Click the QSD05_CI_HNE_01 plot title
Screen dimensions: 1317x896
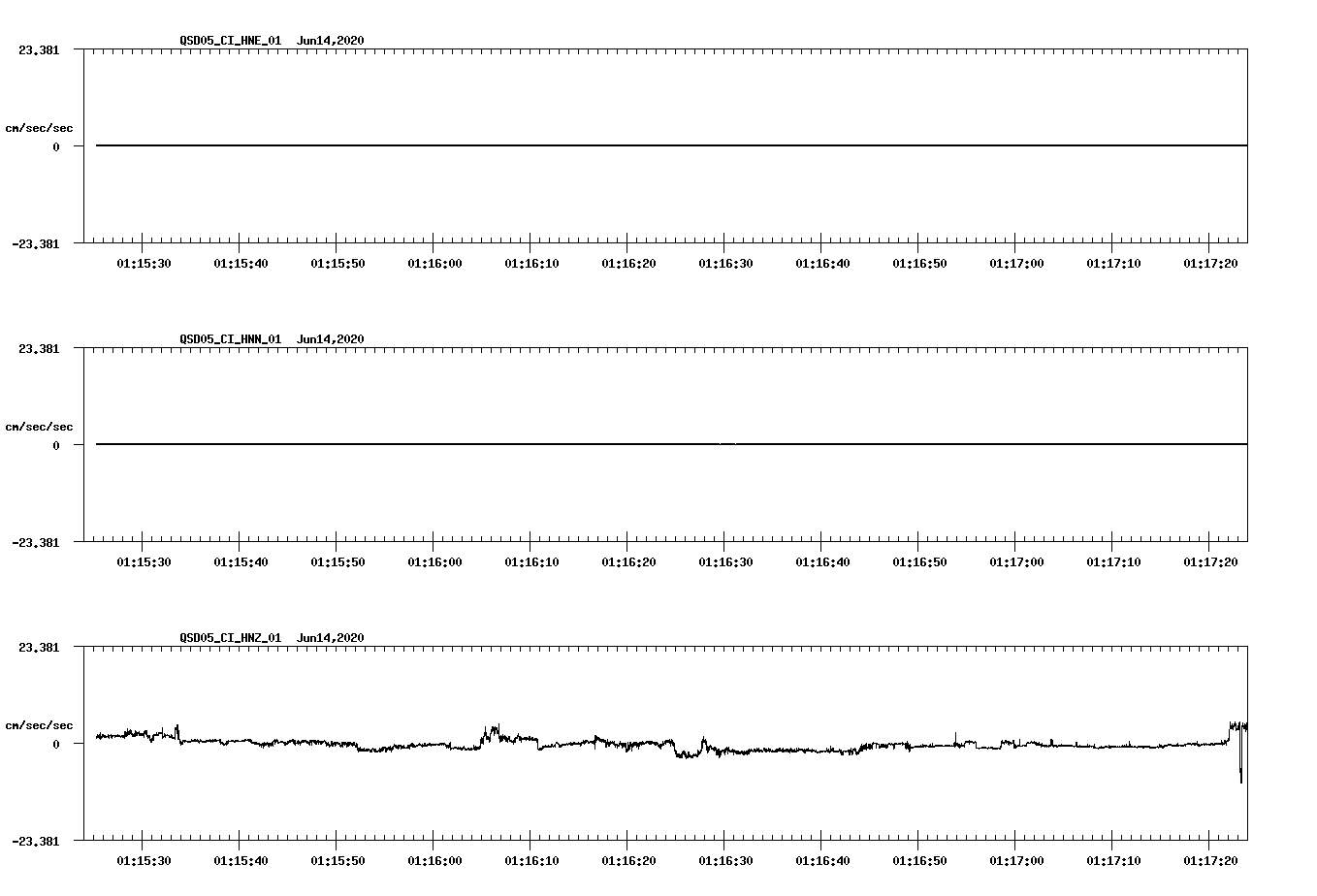click(231, 41)
